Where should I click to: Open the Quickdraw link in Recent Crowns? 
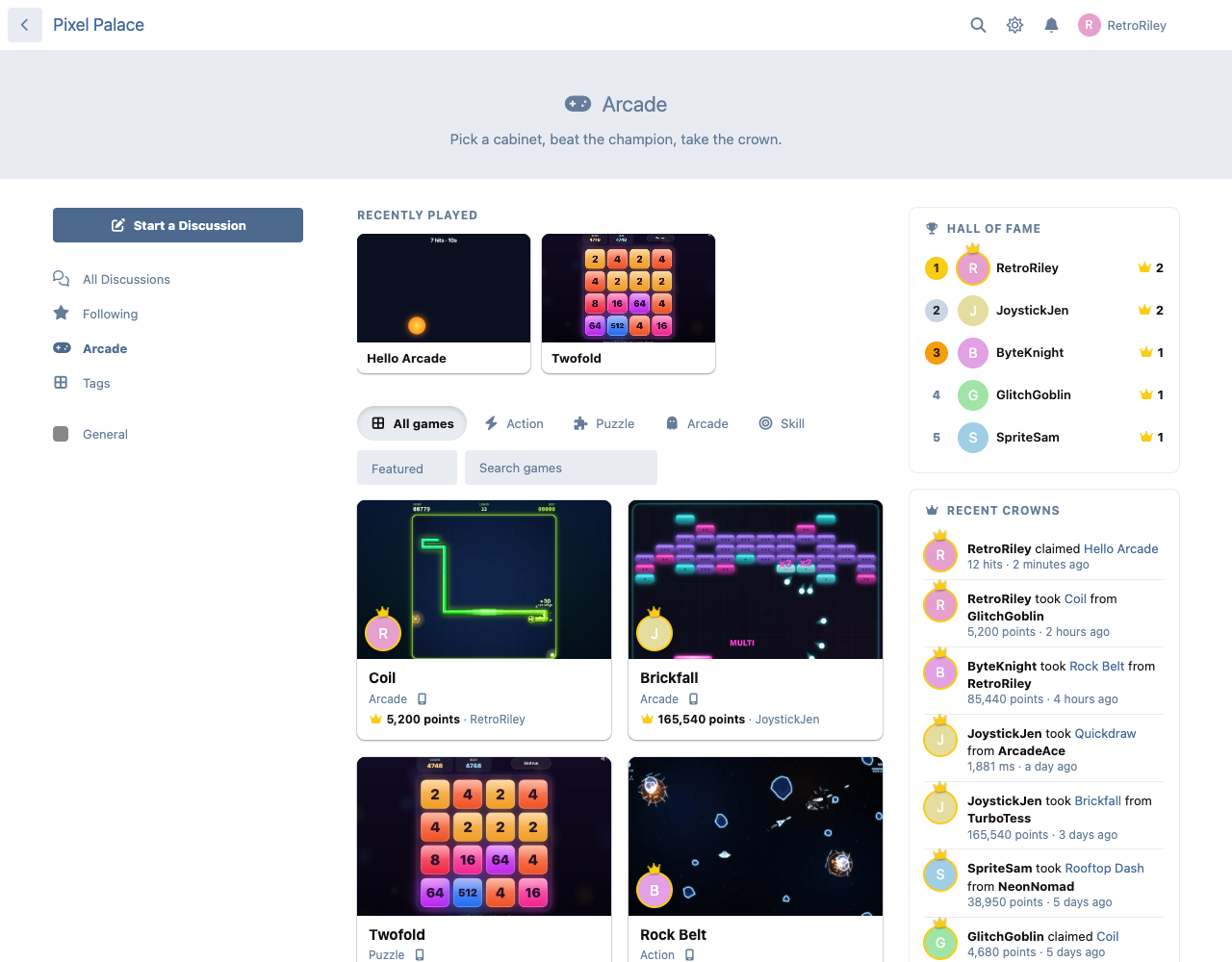tap(1105, 733)
